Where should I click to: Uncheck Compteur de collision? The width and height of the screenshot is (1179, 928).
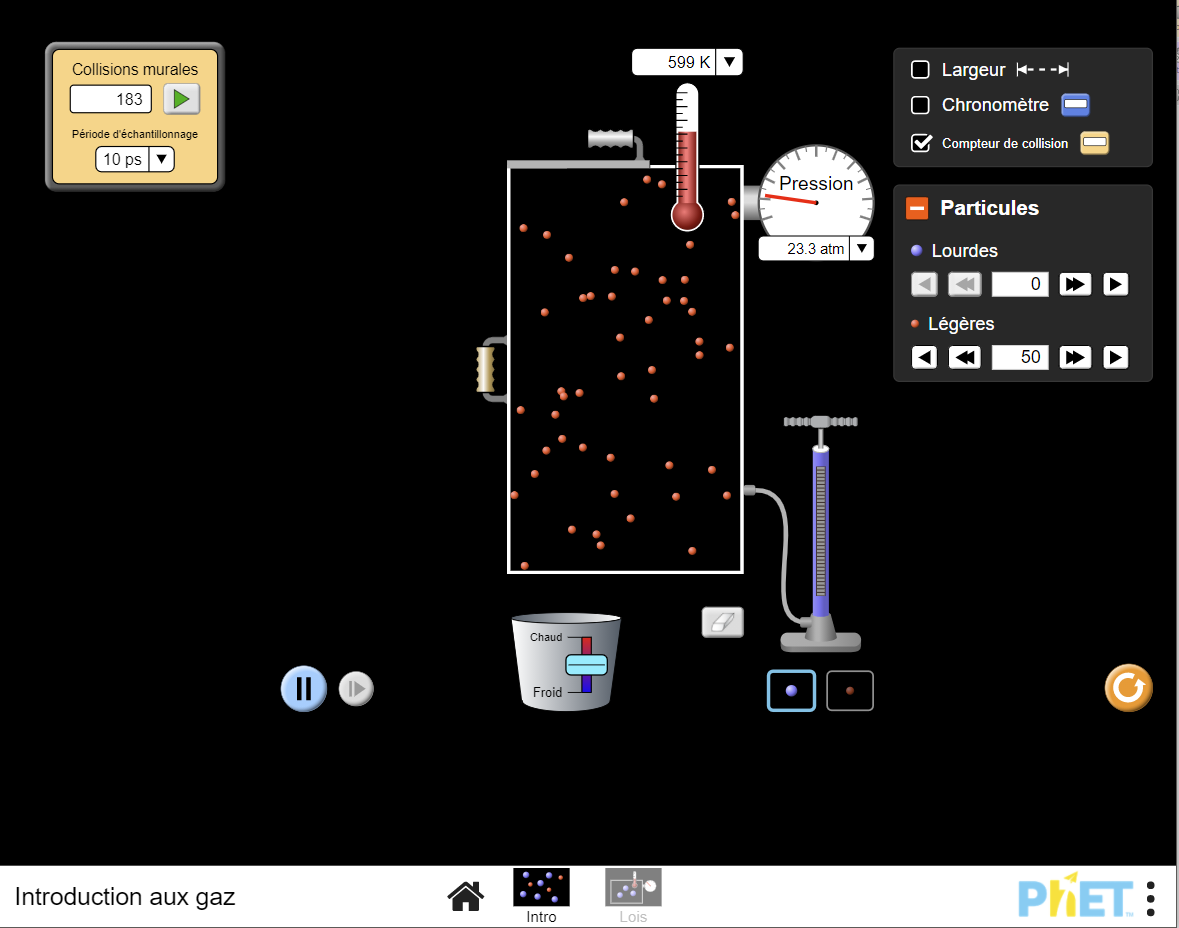(920, 143)
